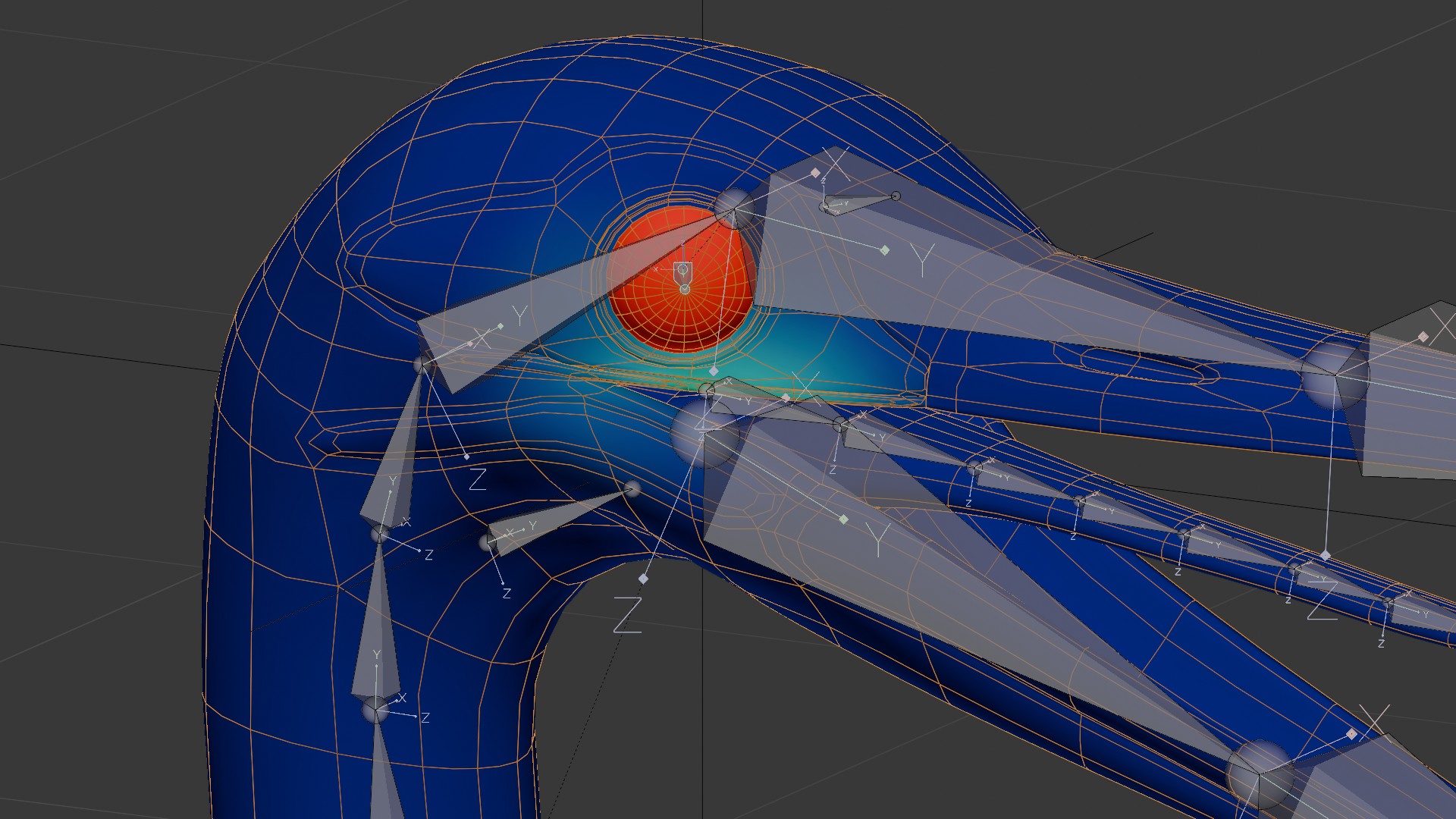Select the large joint sphere at the lower right
1456x819 pixels.
1259,775
